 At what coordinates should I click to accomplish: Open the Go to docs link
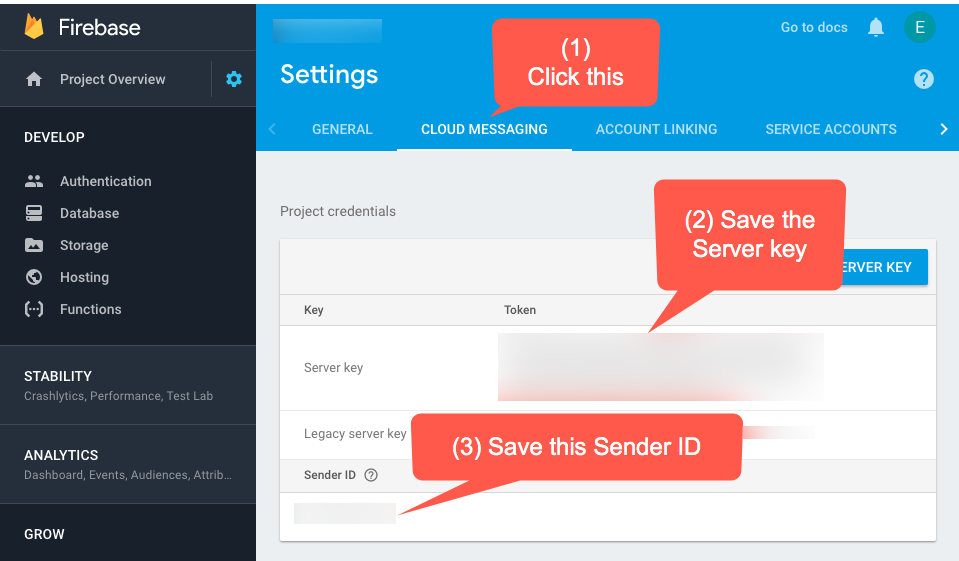813,28
